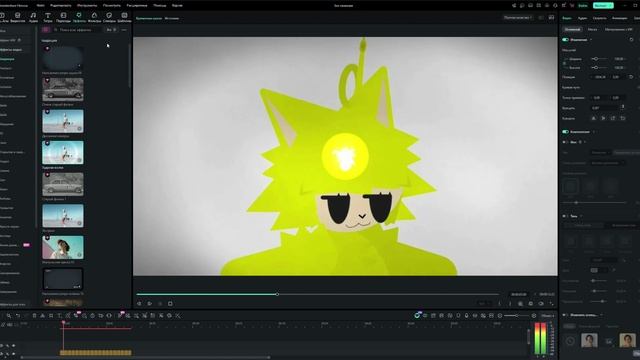
Task: Adjust the scale height slider
Action: coord(599,67)
